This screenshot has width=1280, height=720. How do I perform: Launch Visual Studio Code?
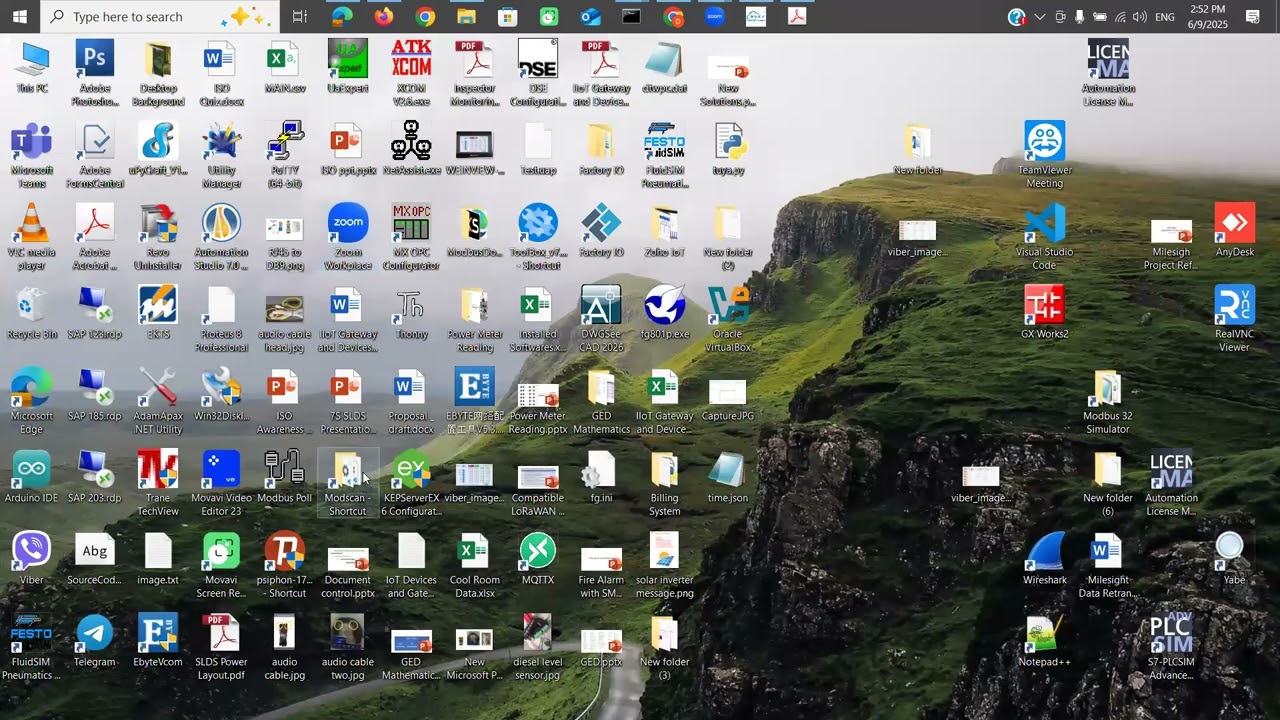[1044, 237]
